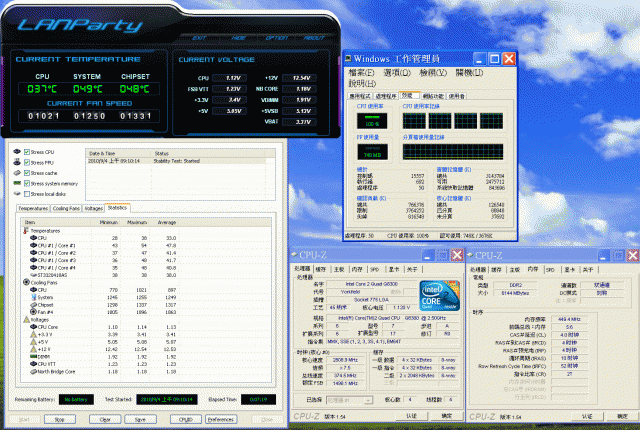Viewport: 640px width, 430px height.
Task: Open the 檔案(F) menu in Task Manager
Action: (x=361, y=73)
